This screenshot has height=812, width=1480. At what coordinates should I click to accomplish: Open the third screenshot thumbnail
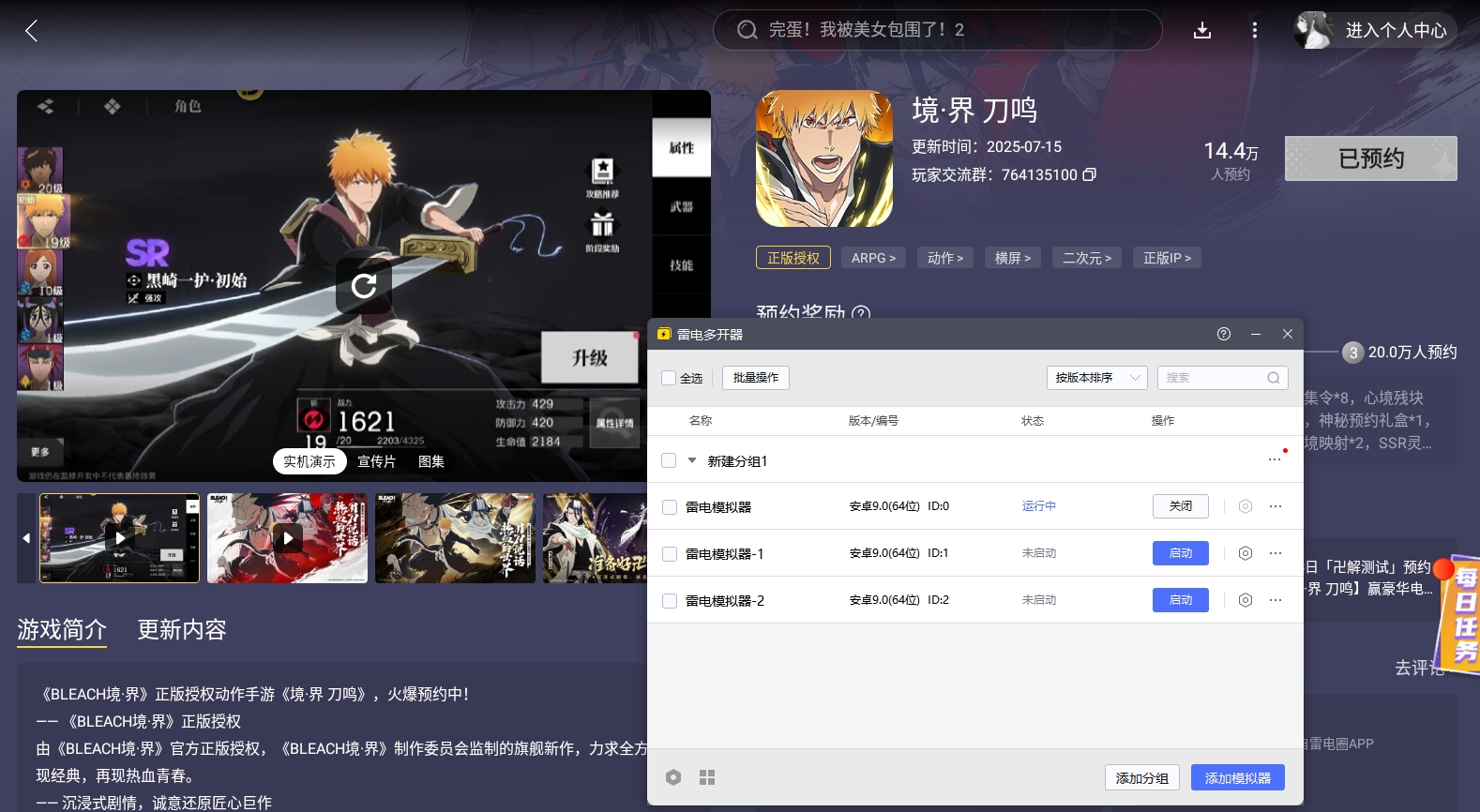click(455, 538)
